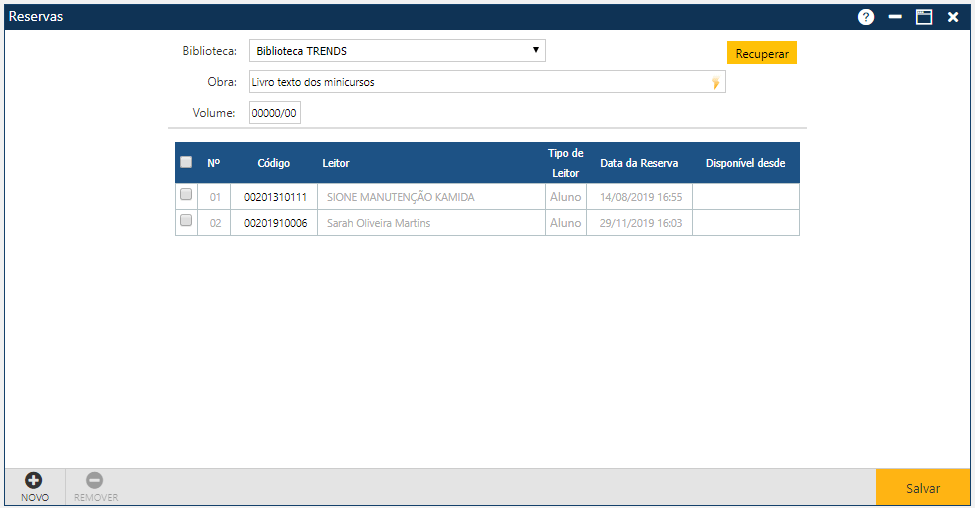The image size is (975, 508).
Task: Click the lightbulb icon in Obra field
Action: click(715, 83)
